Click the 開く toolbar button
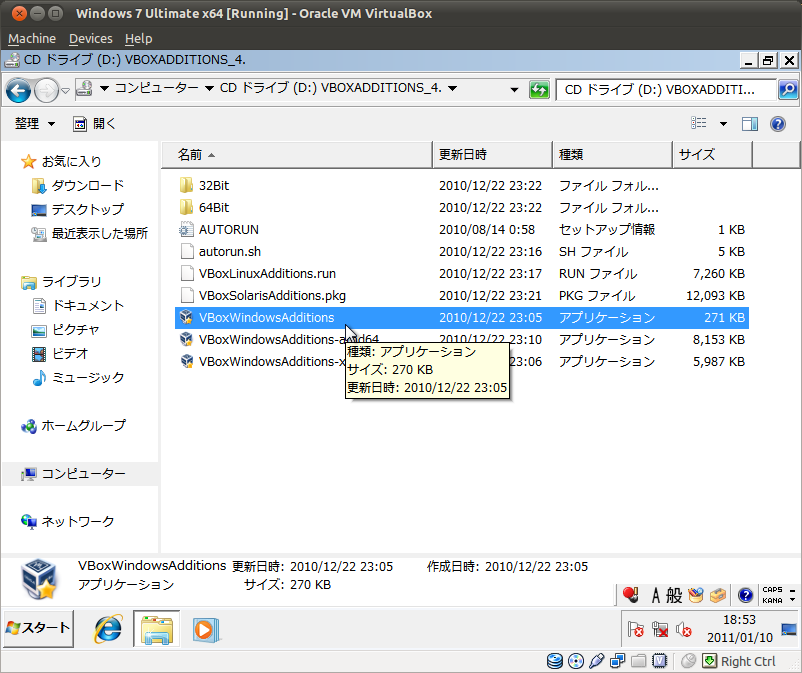Viewport: 802px width, 673px height. 95,124
